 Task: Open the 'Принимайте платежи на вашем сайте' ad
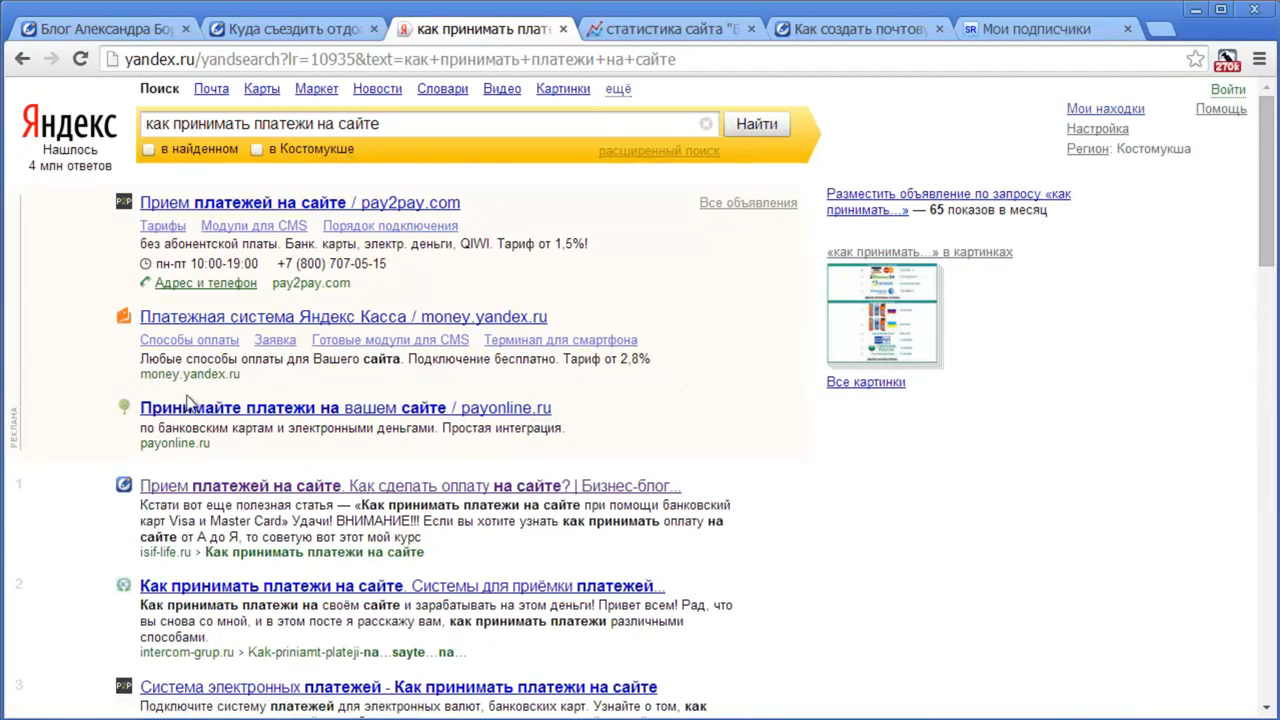345,407
